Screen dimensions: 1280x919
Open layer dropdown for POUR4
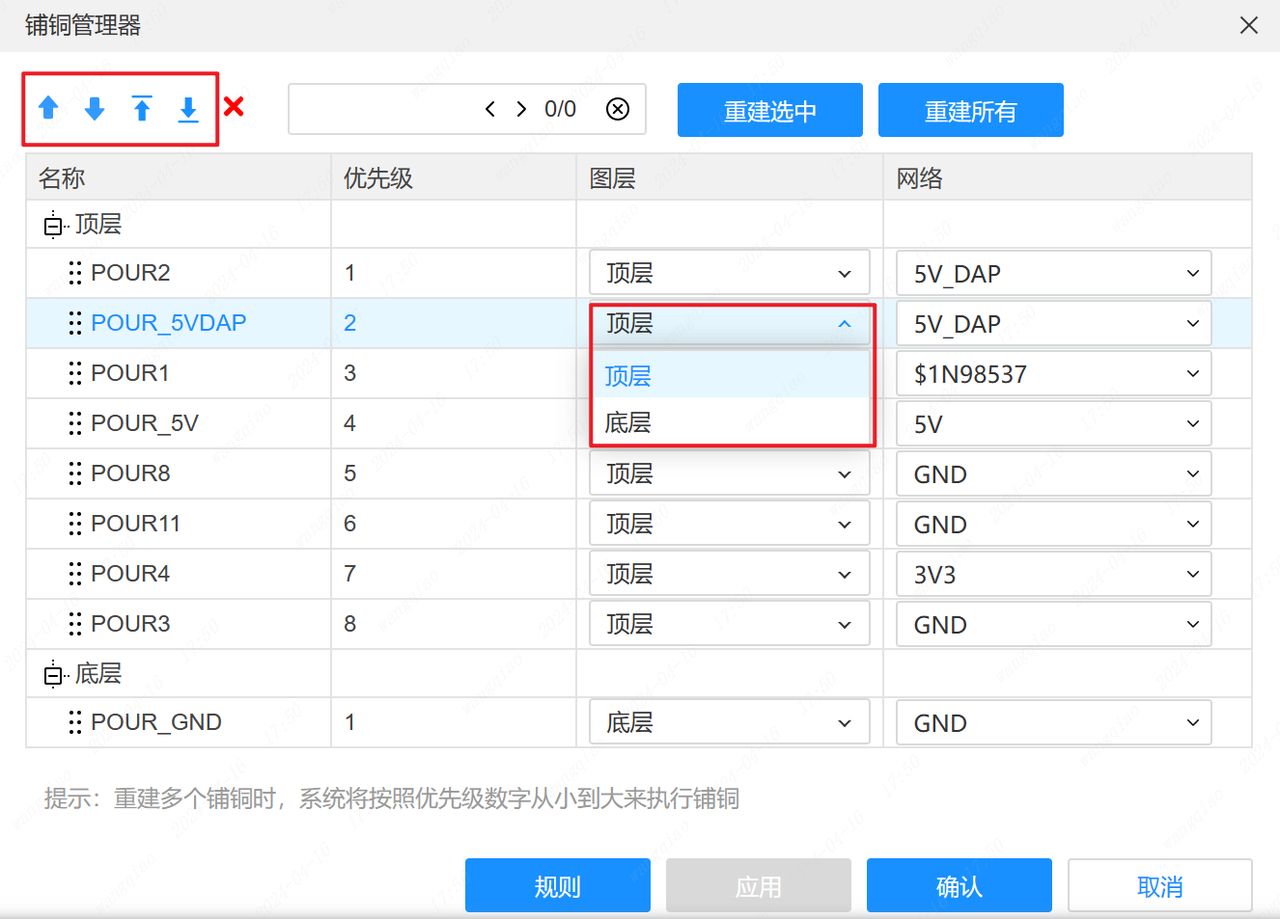[729, 573]
